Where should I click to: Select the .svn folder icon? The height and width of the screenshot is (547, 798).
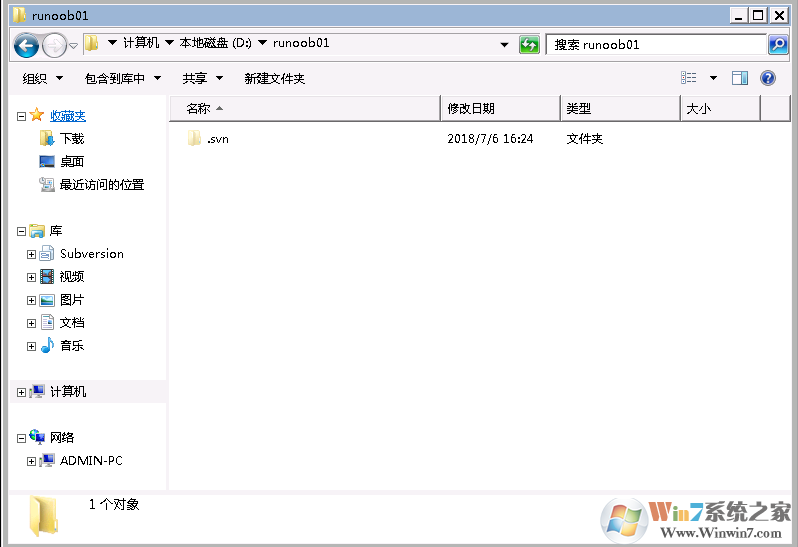click(x=194, y=138)
